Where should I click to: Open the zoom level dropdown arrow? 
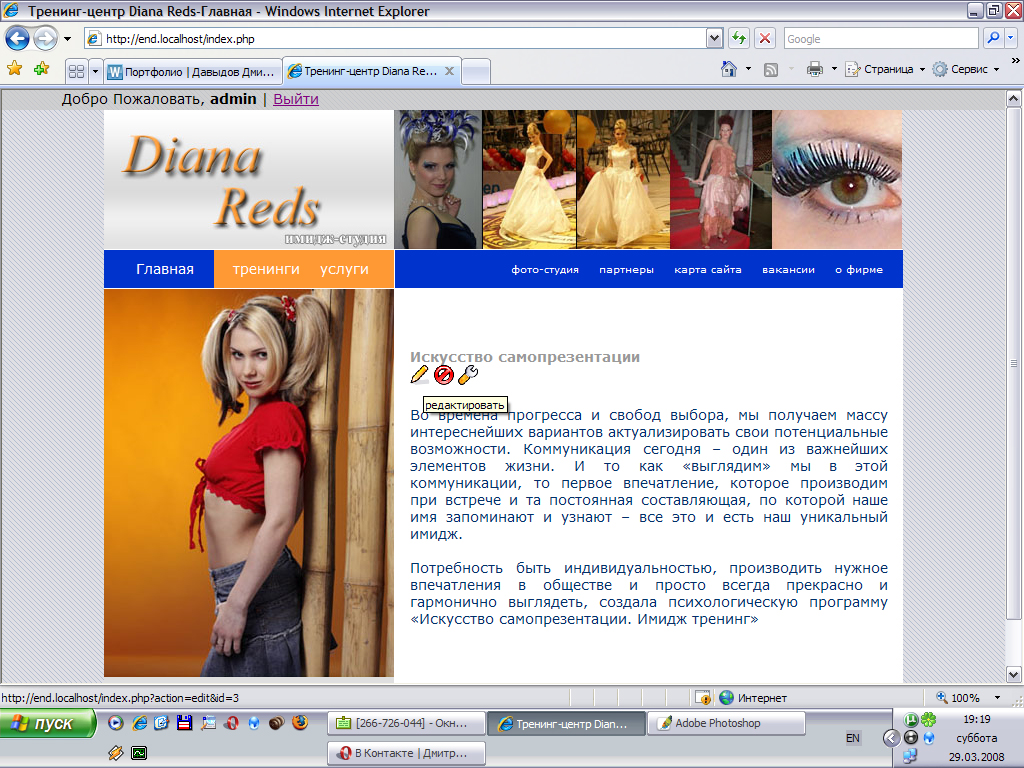tap(997, 697)
